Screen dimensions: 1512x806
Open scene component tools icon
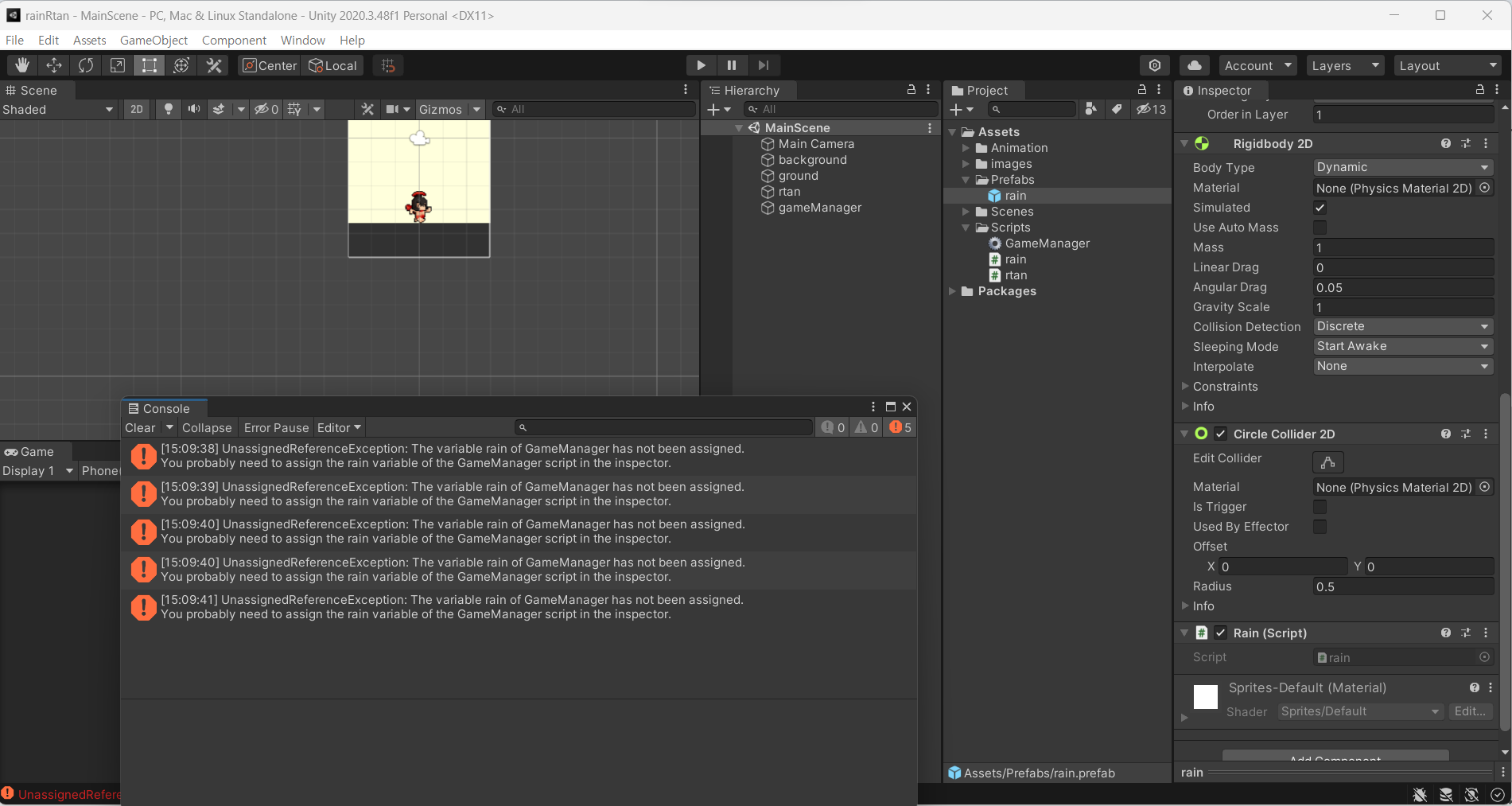pyautogui.click(x=367, y=109)
